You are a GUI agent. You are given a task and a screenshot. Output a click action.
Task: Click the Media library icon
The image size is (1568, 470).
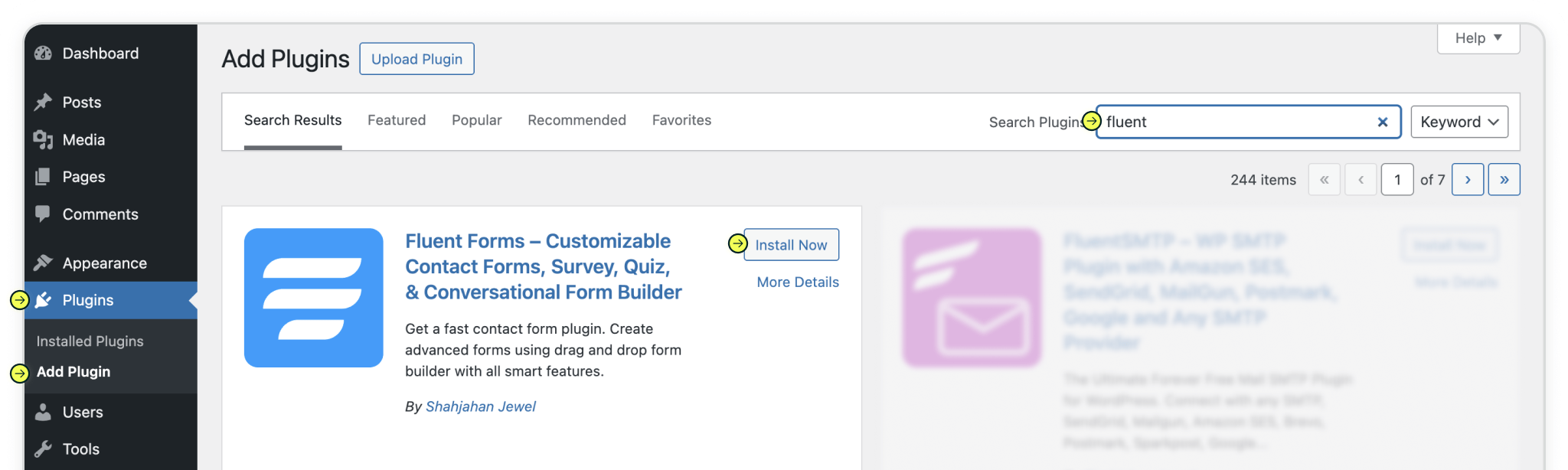pos(44,139)
